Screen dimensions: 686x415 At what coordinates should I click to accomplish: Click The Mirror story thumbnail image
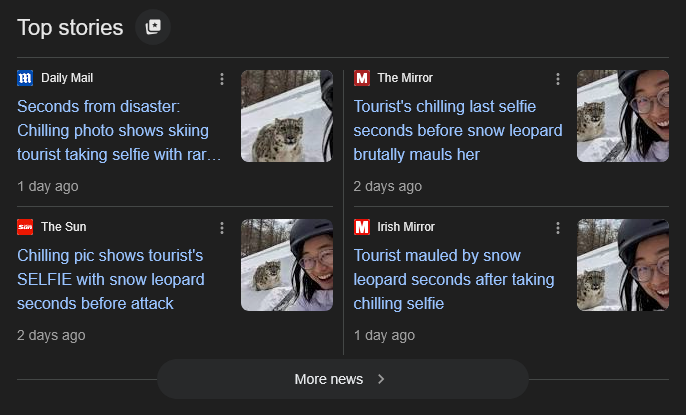pos(623,116)
